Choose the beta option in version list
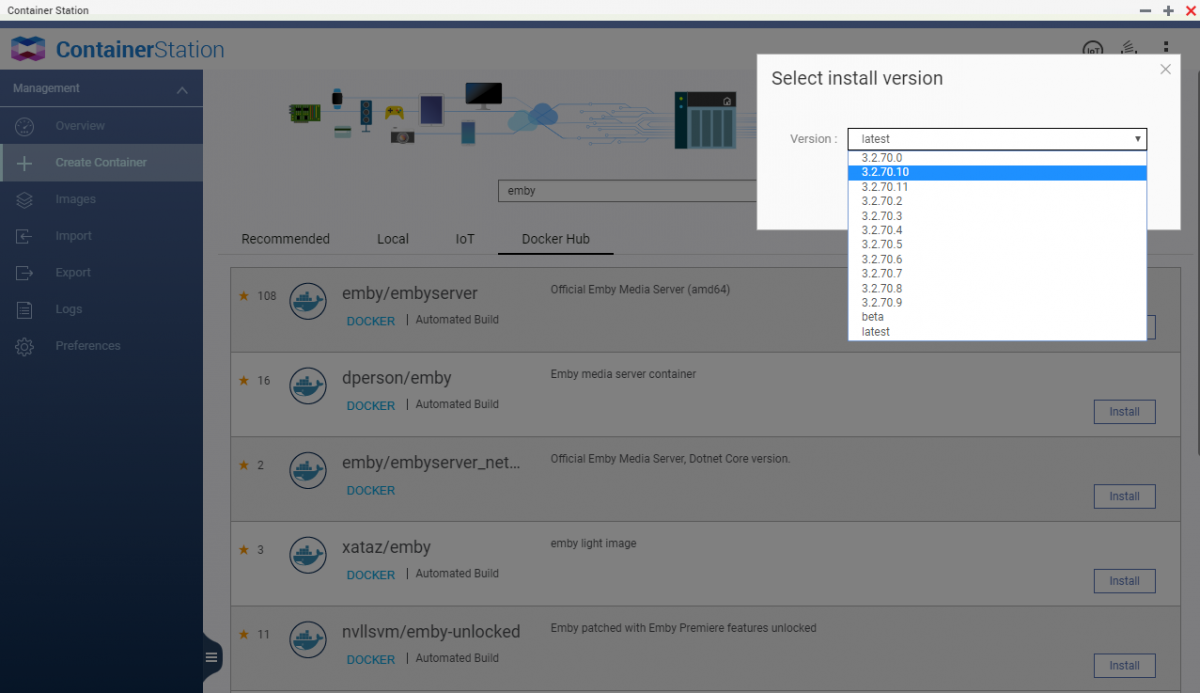The width and height of the screenshot is (1200, 693). click(997, 317)
